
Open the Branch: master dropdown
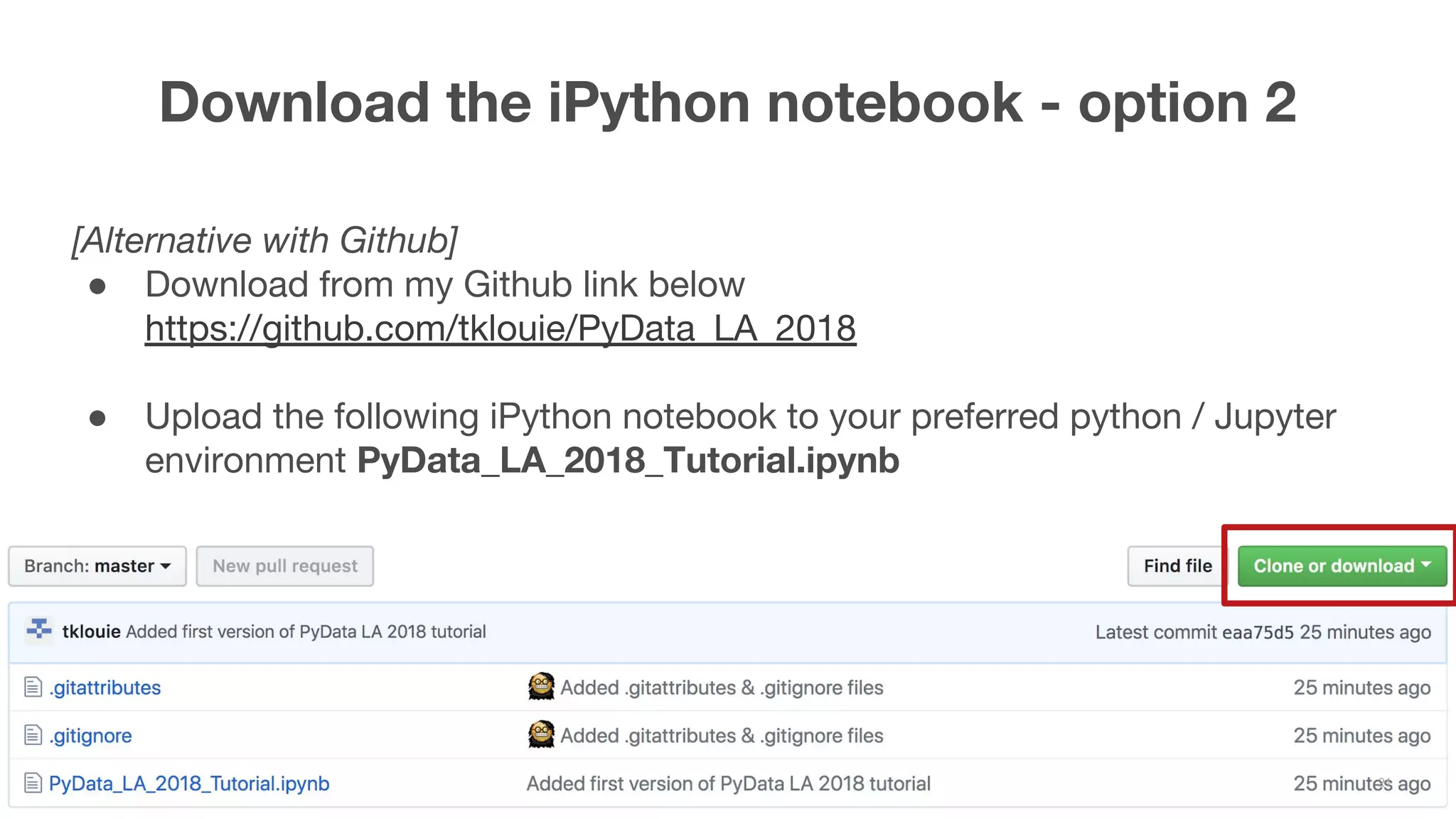(97, 566)
